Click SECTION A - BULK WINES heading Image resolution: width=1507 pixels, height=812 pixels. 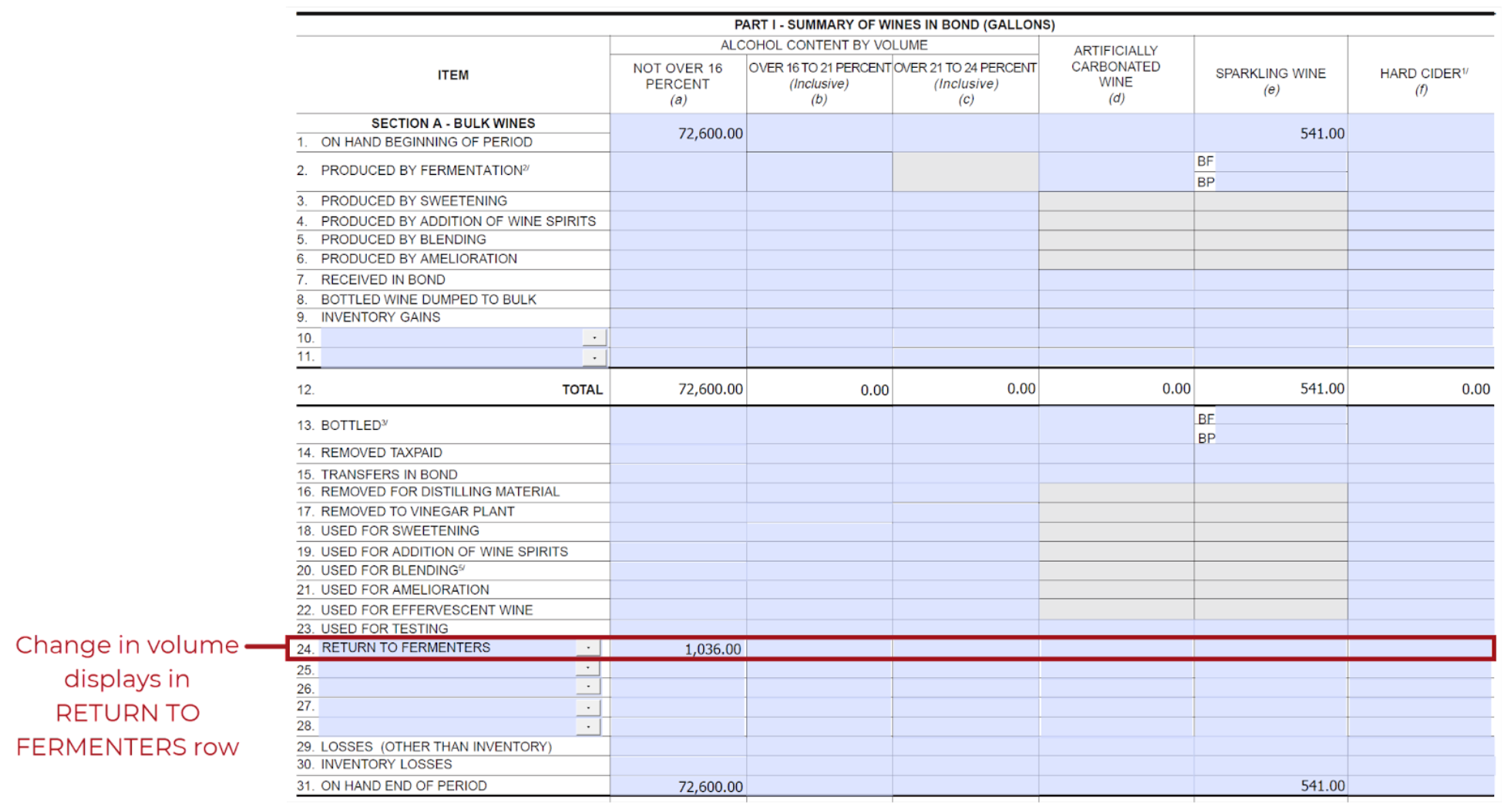coord(453,123)
